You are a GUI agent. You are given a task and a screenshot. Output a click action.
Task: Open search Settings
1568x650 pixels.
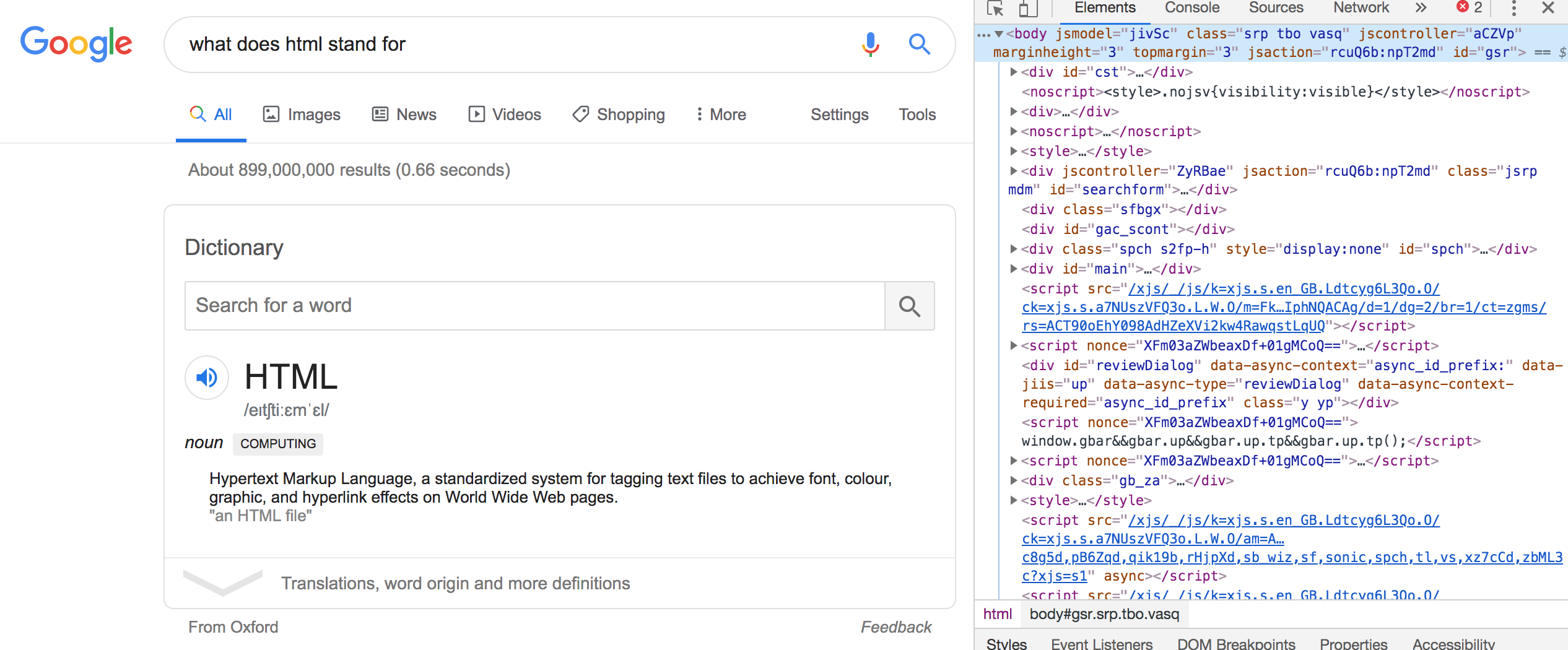click(x=840, y=115)
